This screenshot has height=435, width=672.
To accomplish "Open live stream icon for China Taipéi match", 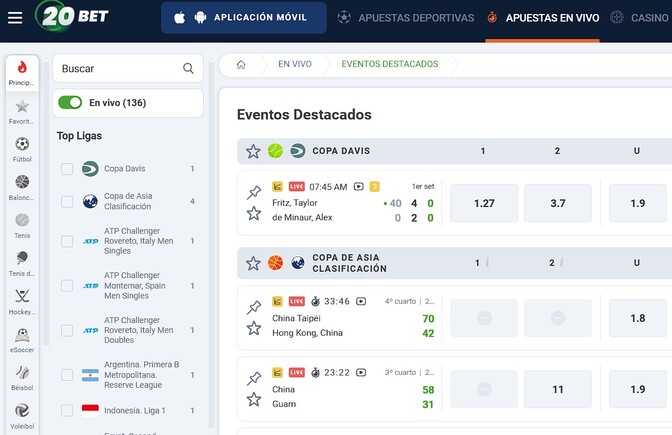I will [361, 301].
